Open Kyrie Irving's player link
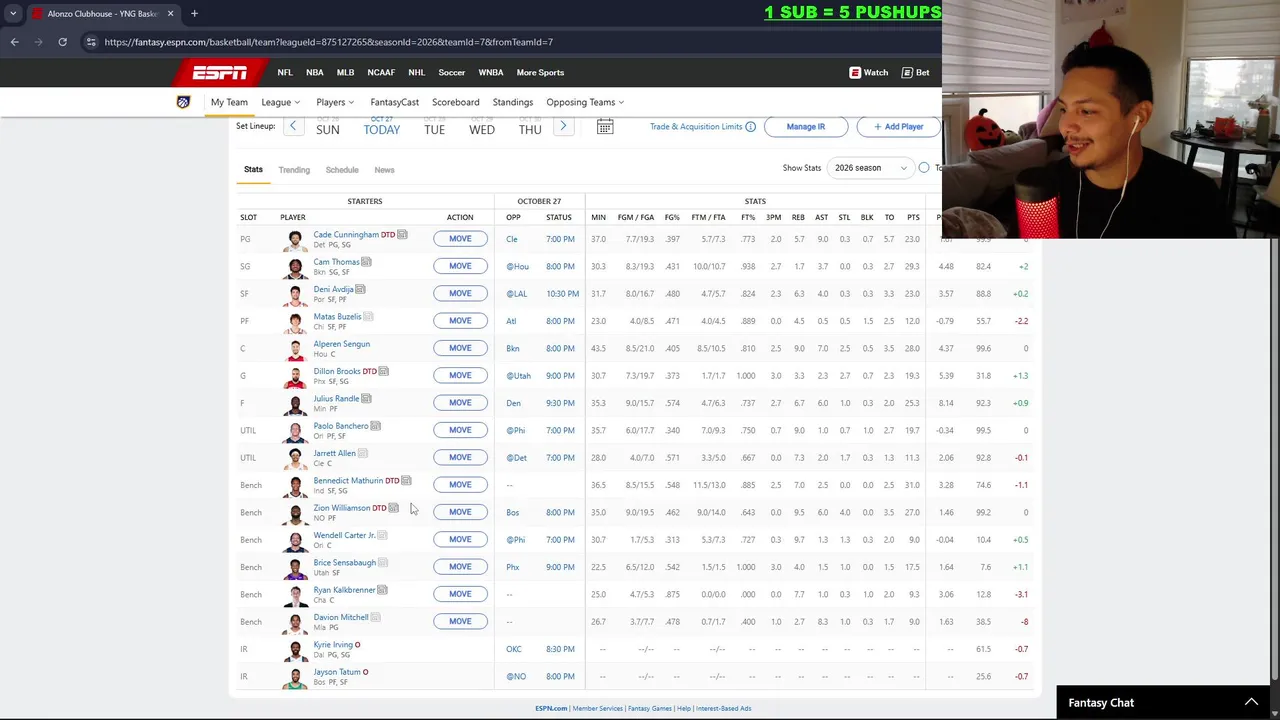1280x720 pixels. [x=333, y=644]
